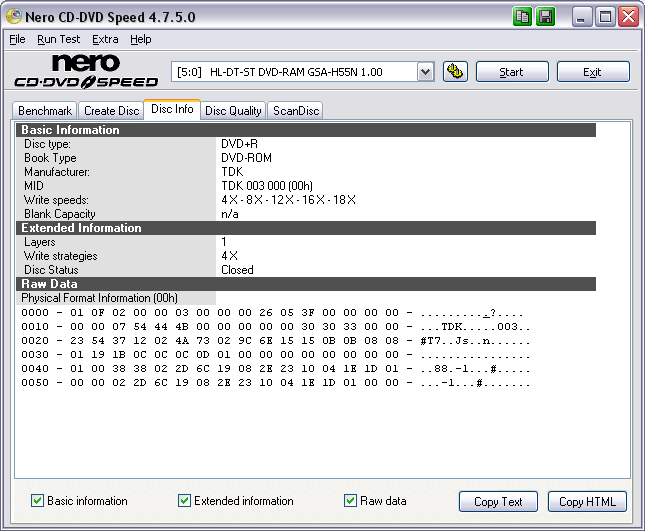Click the Copy HTML button
This screenshot has height=531, width=645.
(587, 502)
